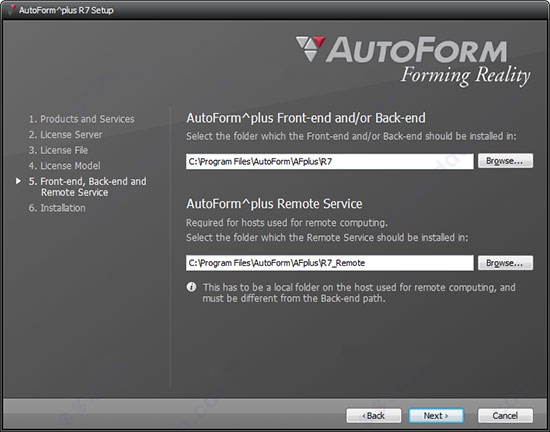Browse for Front-end and Back-end folder

tap(505, 161)
